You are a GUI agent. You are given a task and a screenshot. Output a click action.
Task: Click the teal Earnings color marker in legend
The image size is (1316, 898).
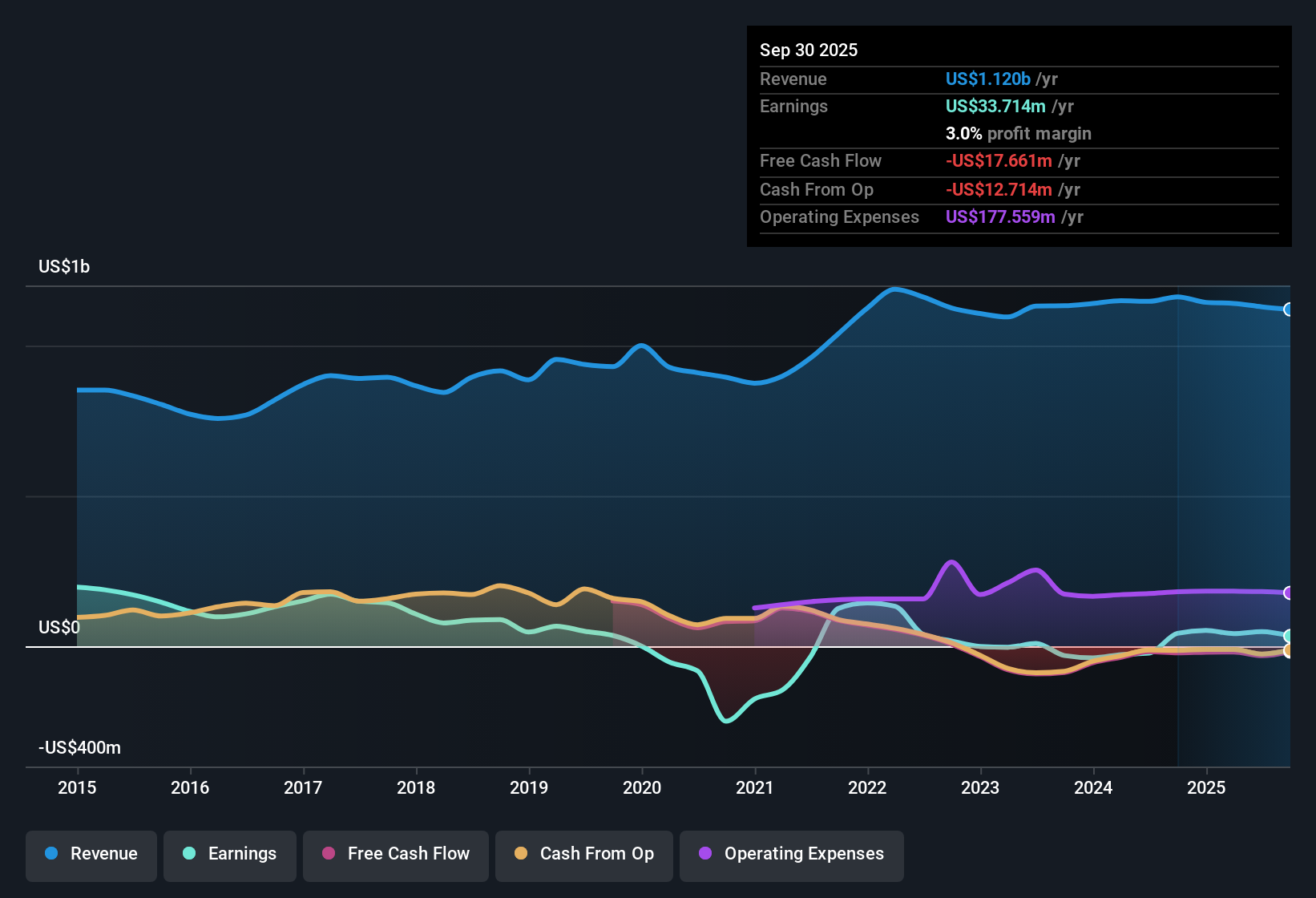point(189,854)
